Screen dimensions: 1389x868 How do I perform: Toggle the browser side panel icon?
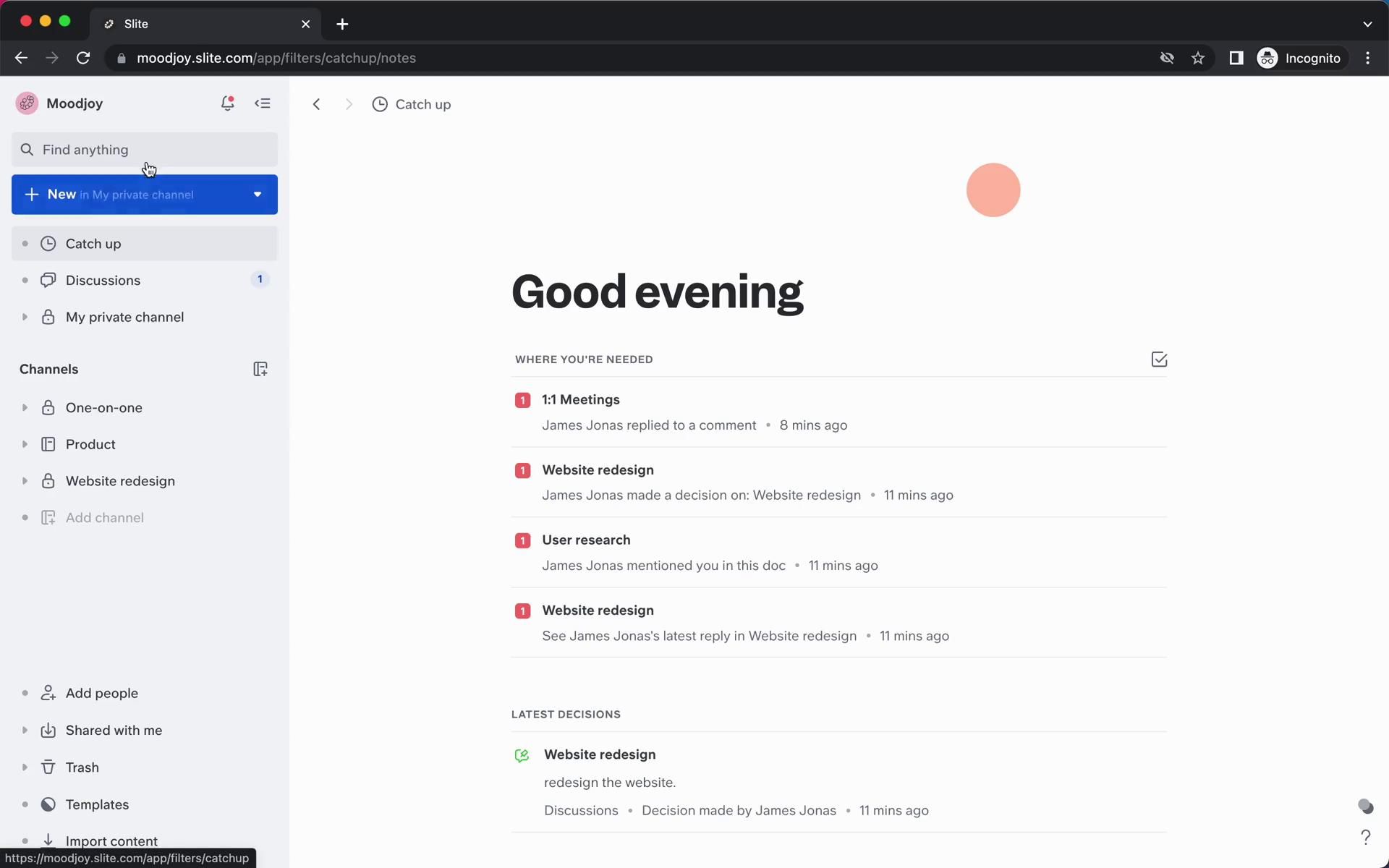pyautogui.click(x=1236, y=58)
